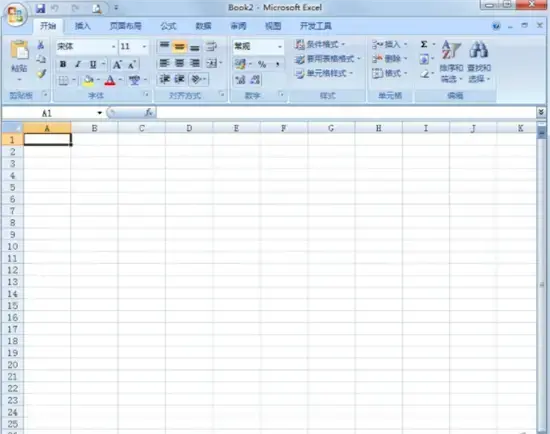Image resolution: width=550 pixels, height=434 pixels.
Task: Toggle Underline formatting
Action: coord(93,64)
